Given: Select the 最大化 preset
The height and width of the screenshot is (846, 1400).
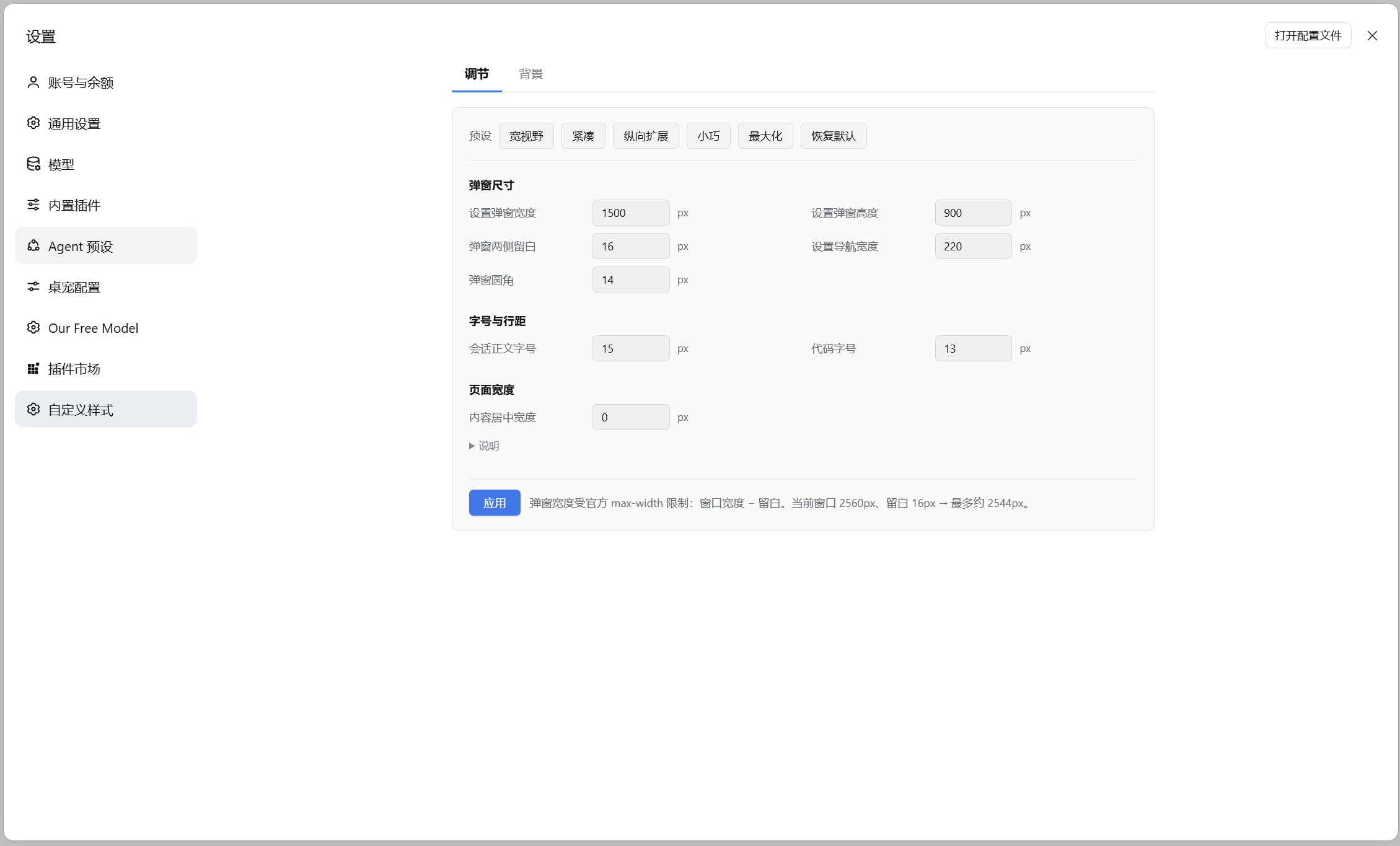Looking at the screenshot, I should click(x=765, y=136).
